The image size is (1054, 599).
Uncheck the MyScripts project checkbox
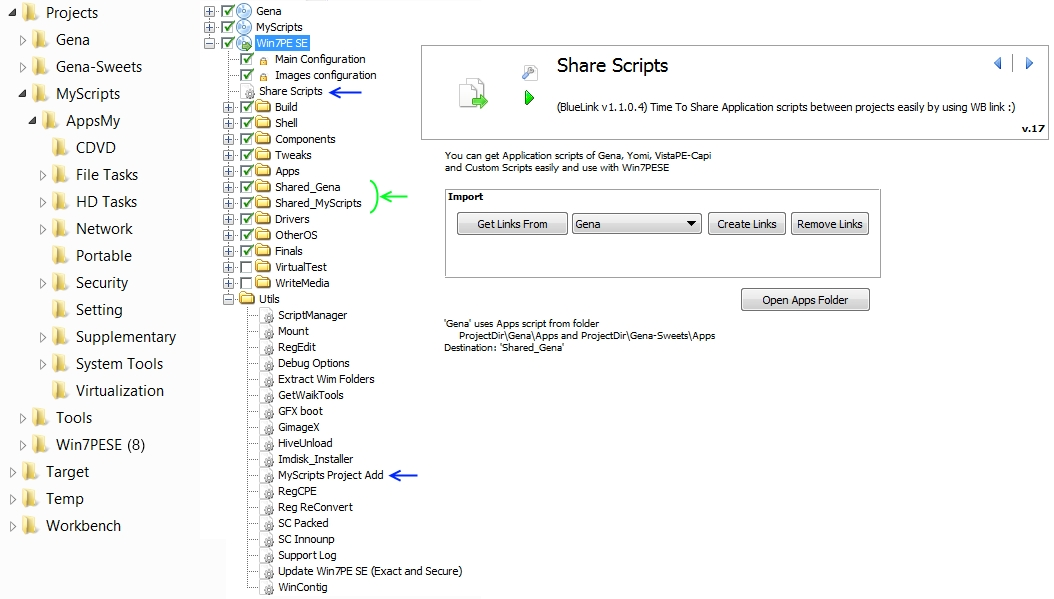[227, 27]
